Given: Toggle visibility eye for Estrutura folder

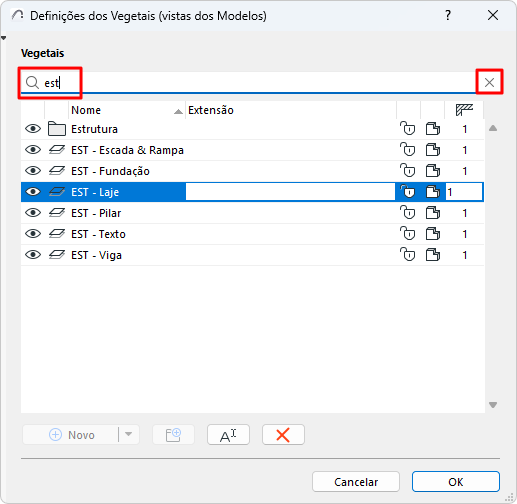Looking at the screenshot, I should click(x=33, y=129).
